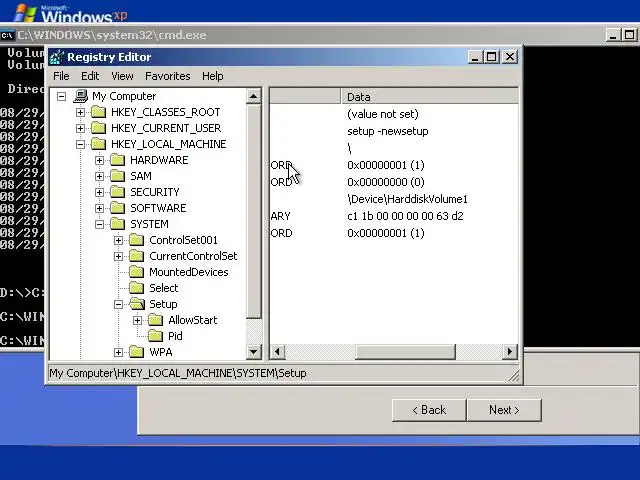The width and height of the screenshot is (640, 480).
Task: Click the SAM folder icon
Action: click(x=118, y=176)
